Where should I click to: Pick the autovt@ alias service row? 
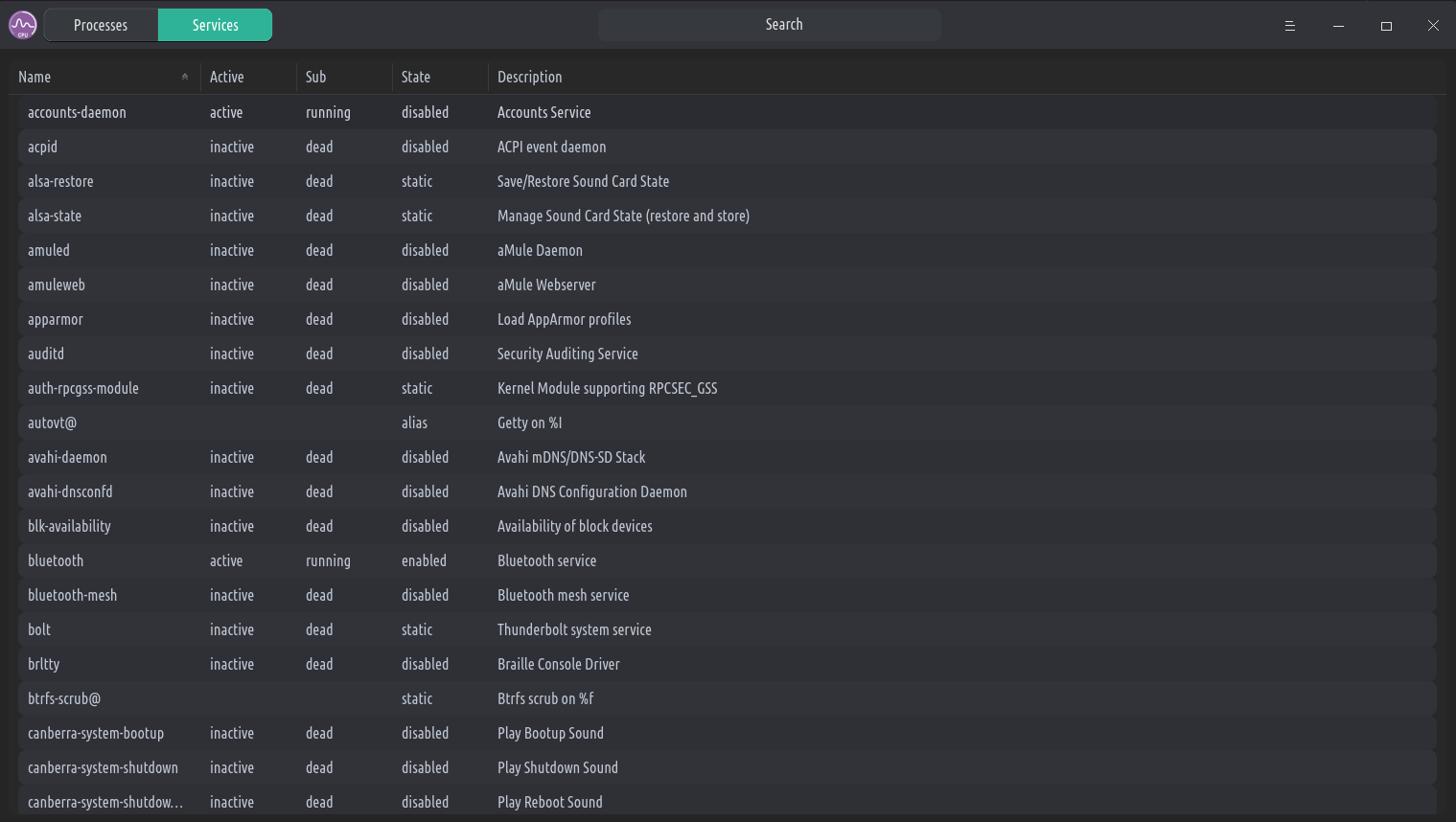pyautogui.click(x=52, y=422)
